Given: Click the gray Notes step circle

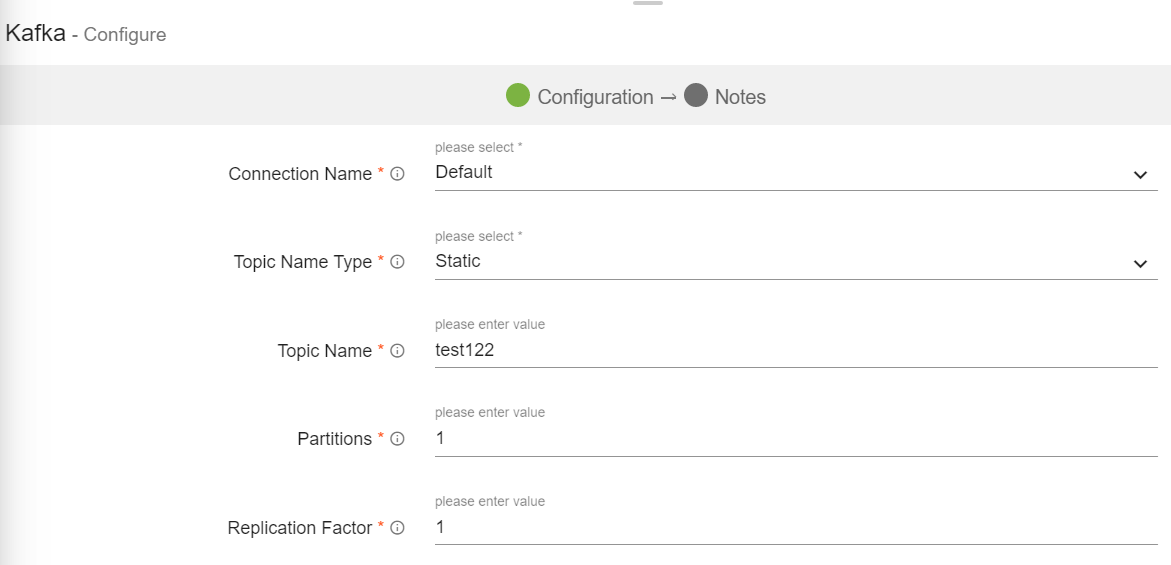Looking at the screenshot, I should click(696, 96).
